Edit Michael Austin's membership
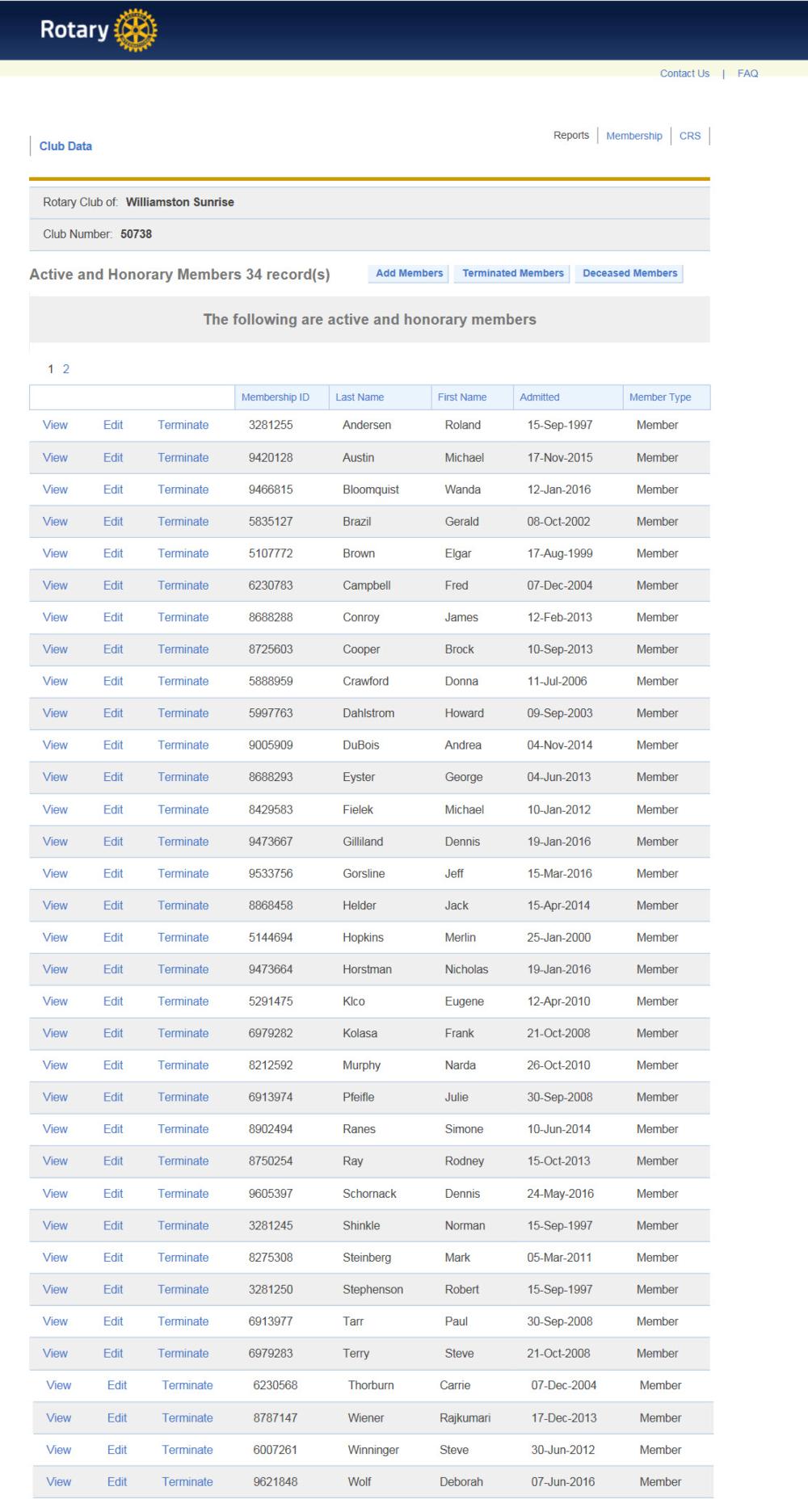 click(x=113, y=457)
